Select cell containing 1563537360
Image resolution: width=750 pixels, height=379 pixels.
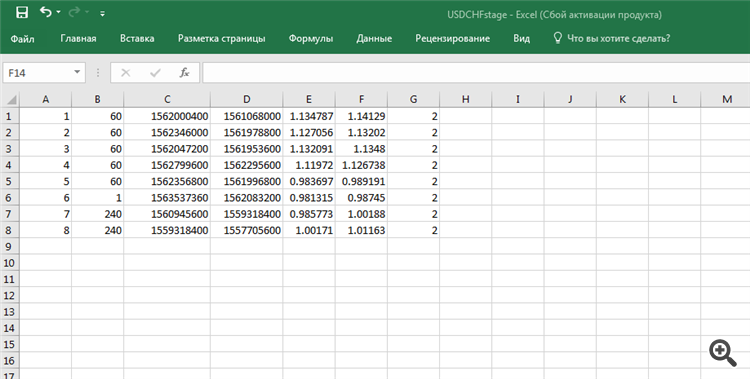click(x=167, y=198)
